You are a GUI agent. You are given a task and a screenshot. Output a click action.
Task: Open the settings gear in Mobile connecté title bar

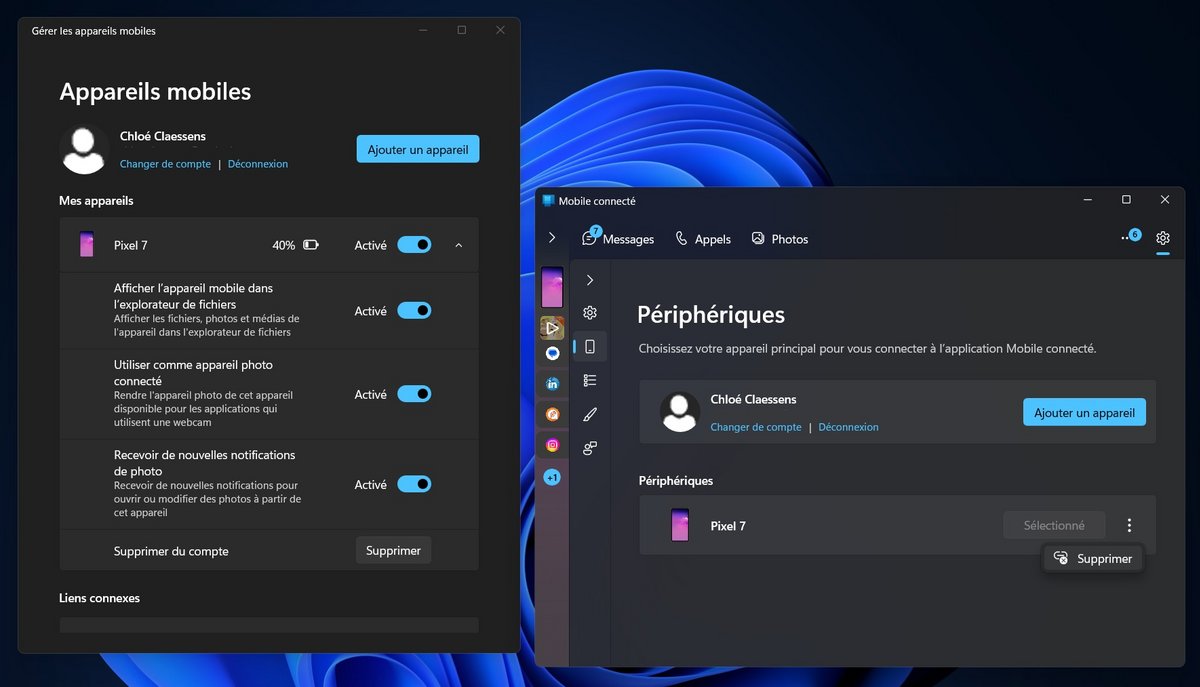(x=1162, y=239)
